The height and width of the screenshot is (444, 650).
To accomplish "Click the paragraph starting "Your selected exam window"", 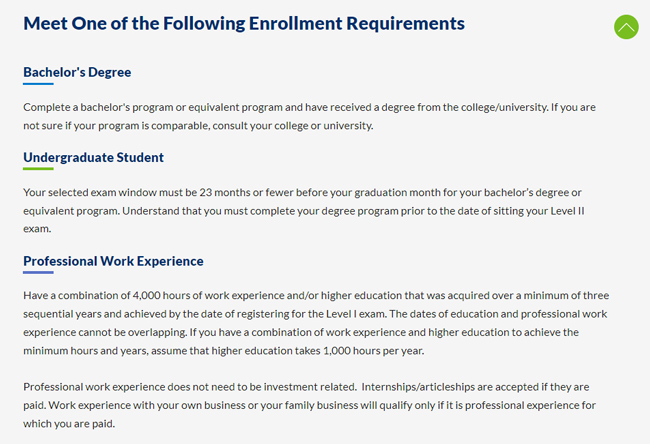I will 310,210.
